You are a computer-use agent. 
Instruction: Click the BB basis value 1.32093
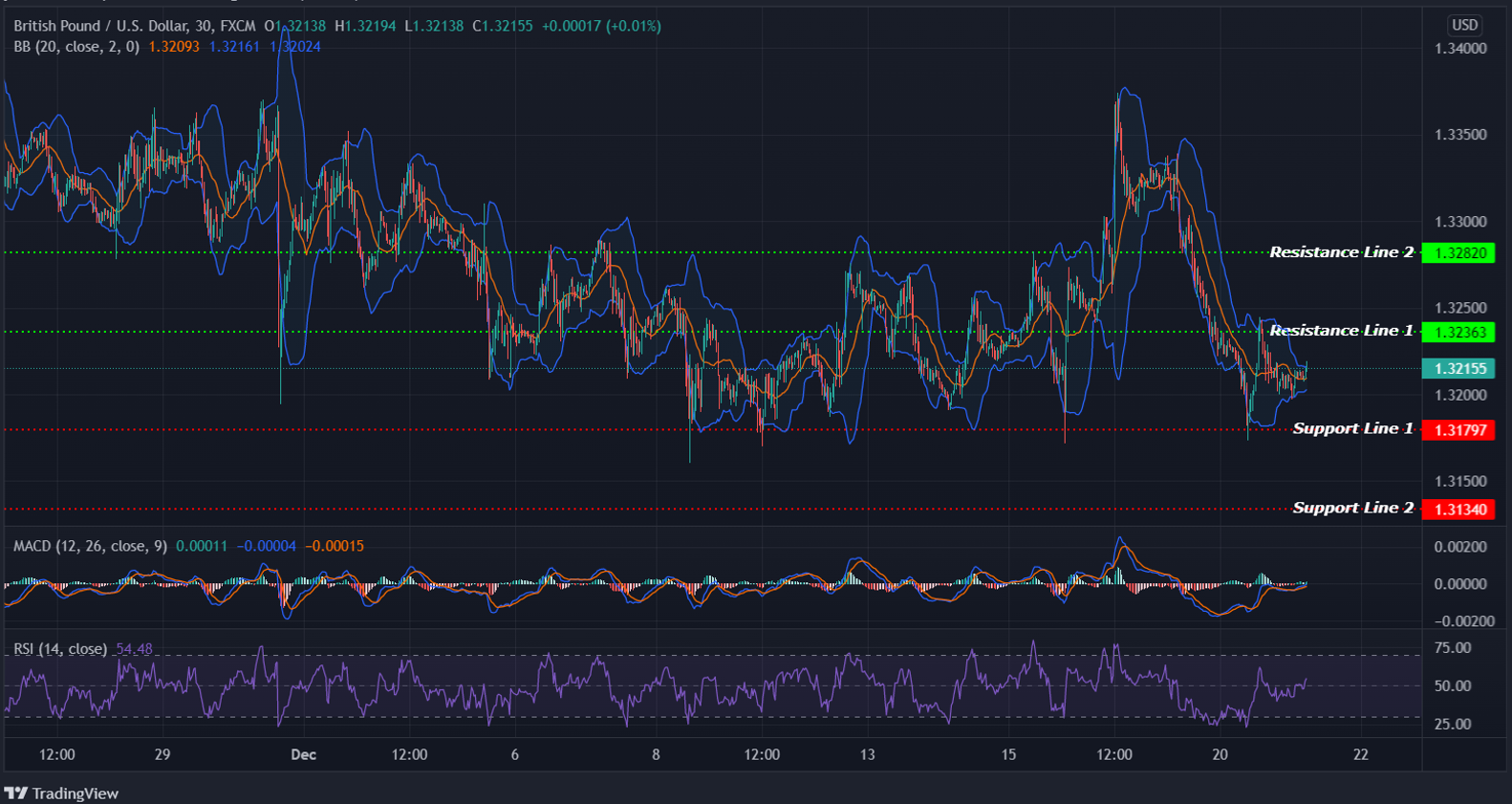coord(174,46)
